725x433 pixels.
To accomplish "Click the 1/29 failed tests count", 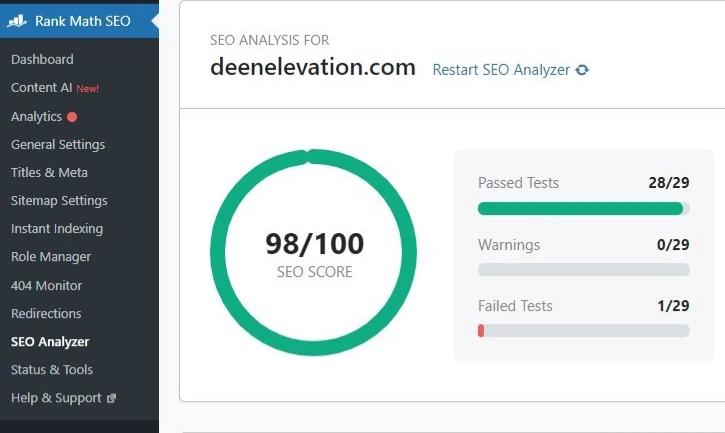I will (673, 306).
